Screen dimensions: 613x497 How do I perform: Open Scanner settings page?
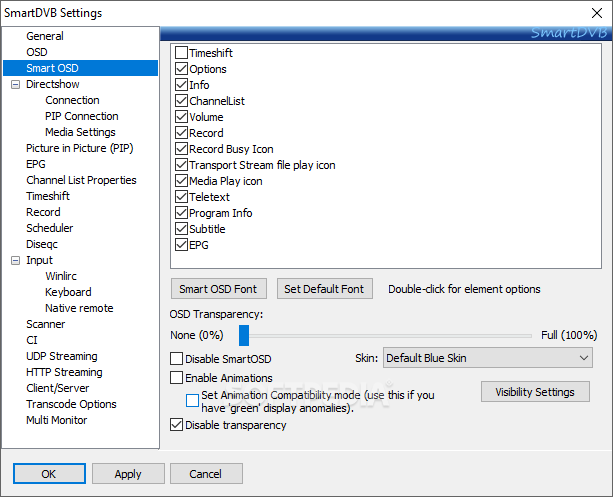tap(45, 324)
